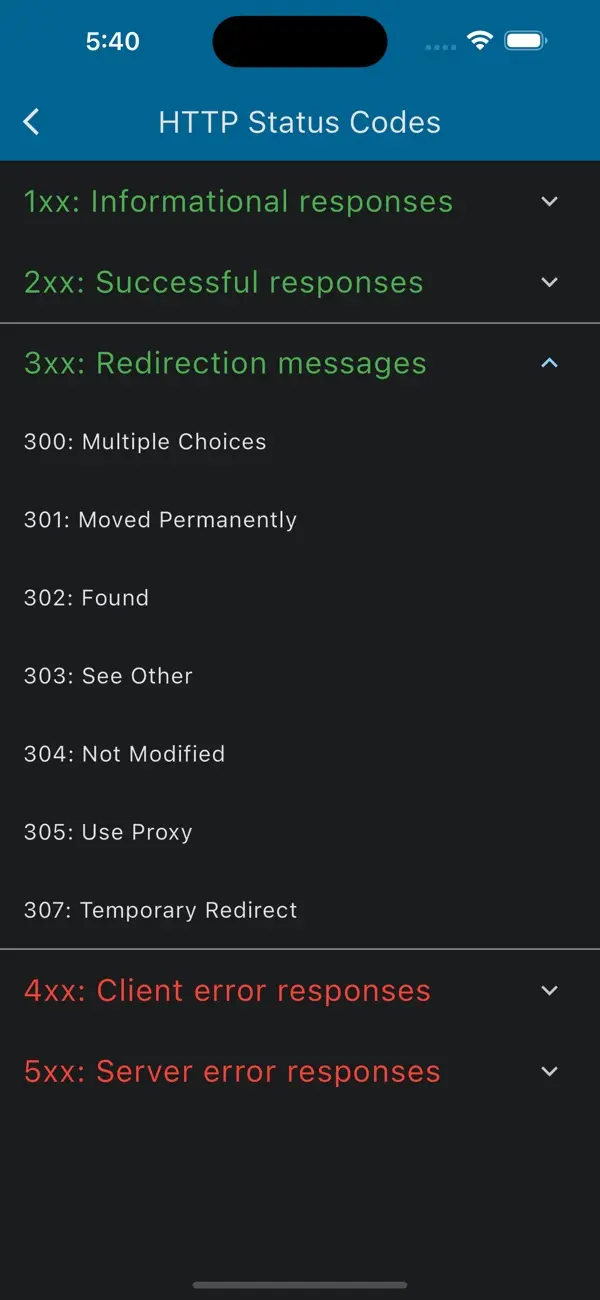View 303: See Other details
The image size is (600, 1300).
point(108,675)
